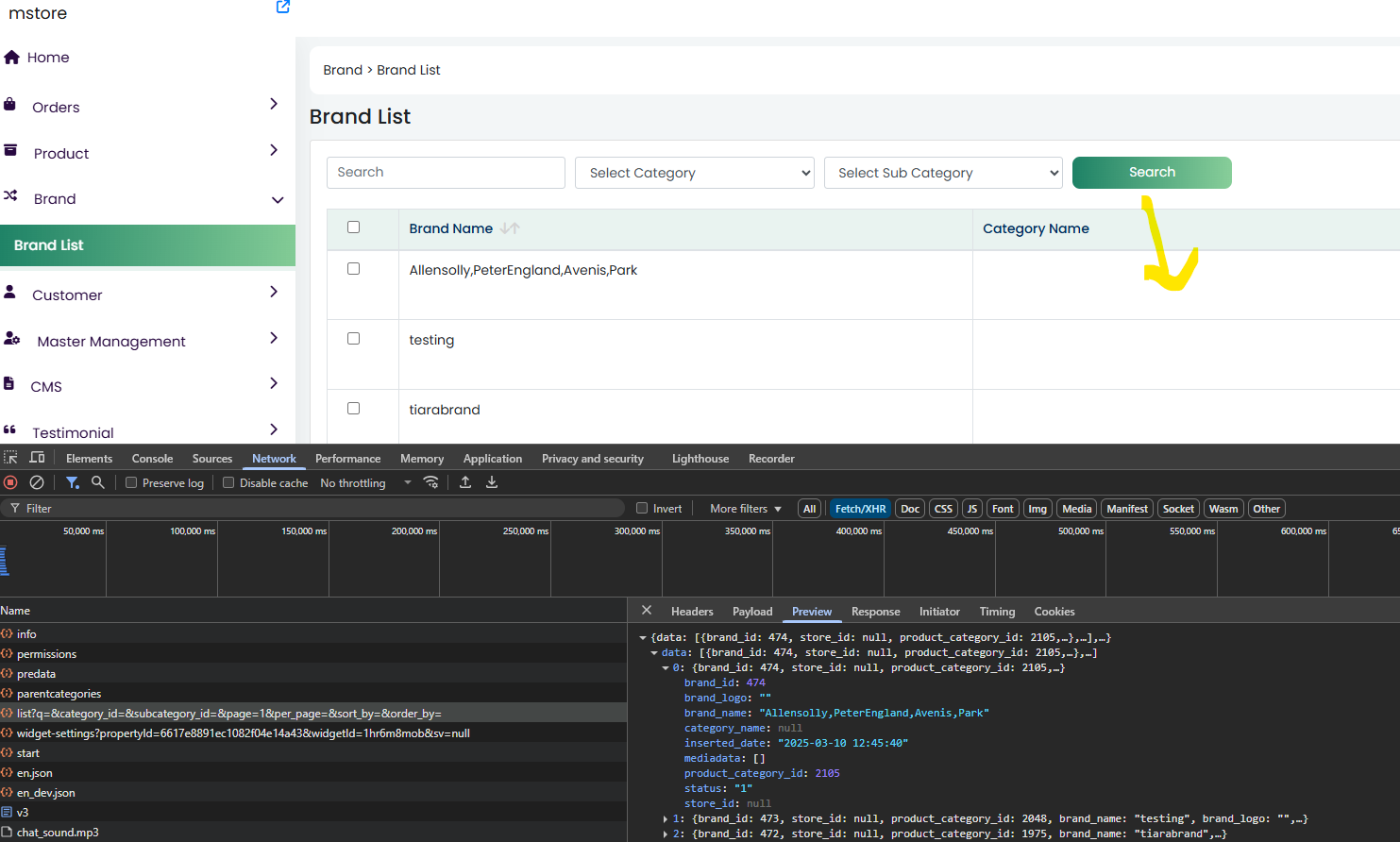
Task: Check the tiarabrand row checkbox
Action: 353,409
